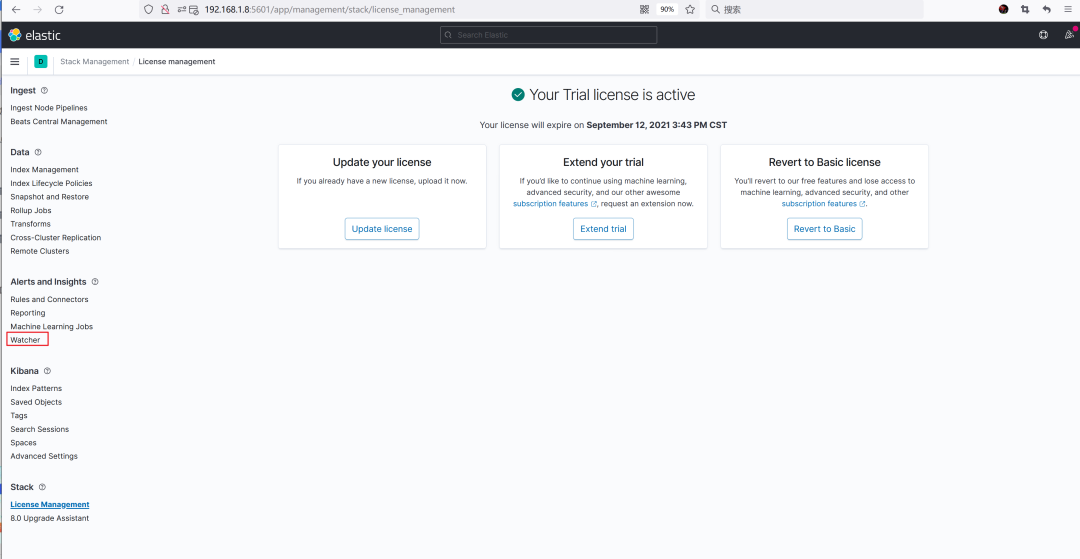Image resolution: width=1080 pixels, height=559 pixels.
Task: Click the browser back arrow
Action: click(16, 10)
